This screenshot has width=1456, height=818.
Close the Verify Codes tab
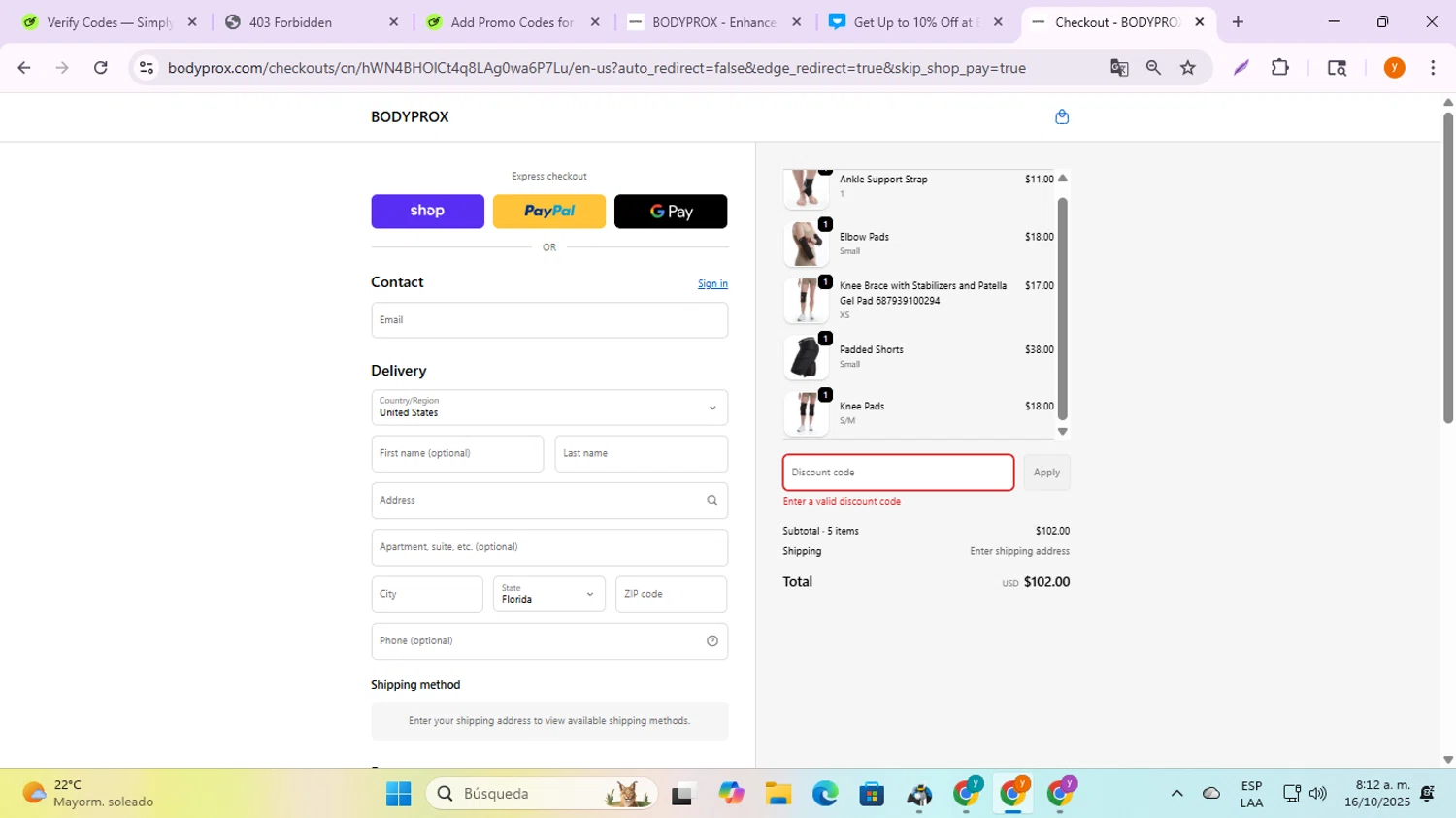click(192, 22)
